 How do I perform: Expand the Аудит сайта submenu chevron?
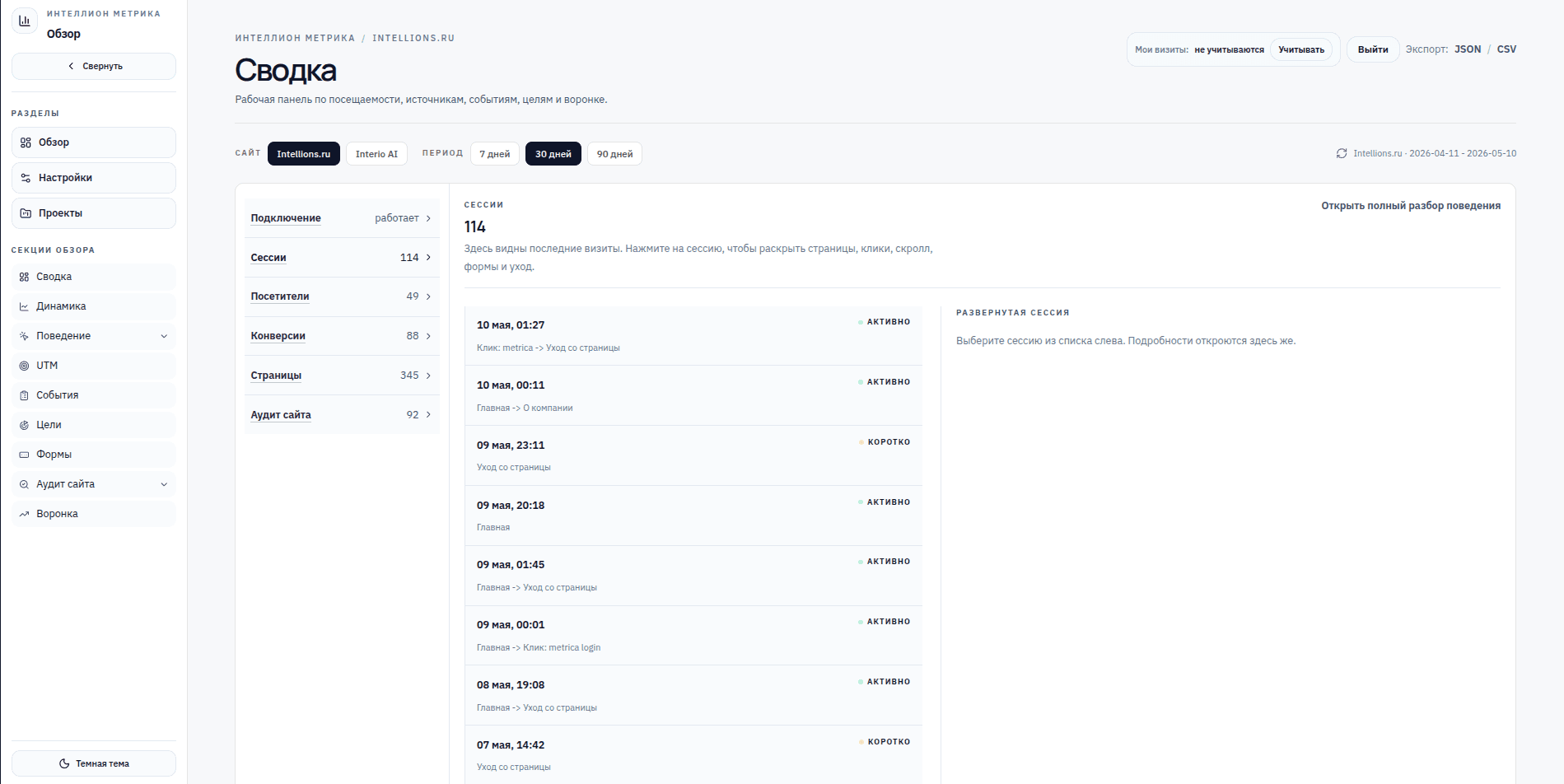click(x=164, y=484)
